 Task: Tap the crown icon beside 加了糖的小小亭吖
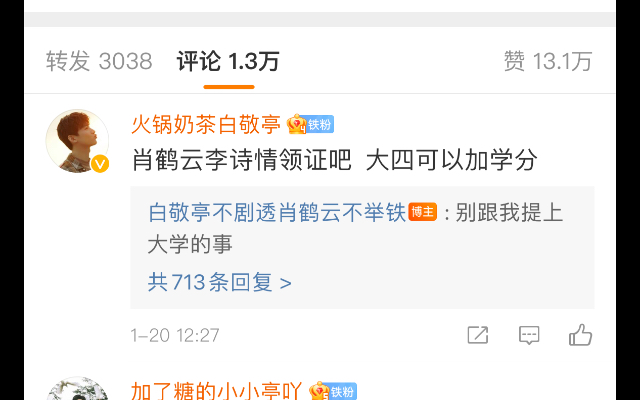(x=319, y=391)
